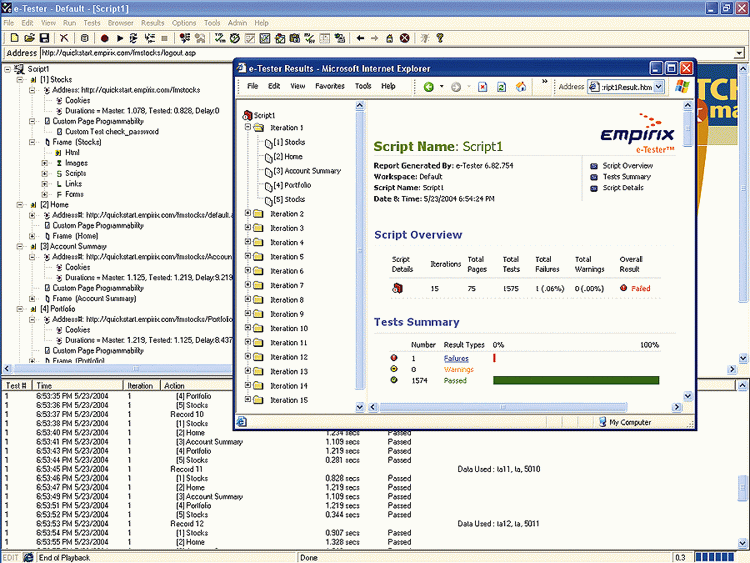This screenshot has width=750, height=563.
Task: Click the Script1 icon atop main script tree
Action: (19, 69)
